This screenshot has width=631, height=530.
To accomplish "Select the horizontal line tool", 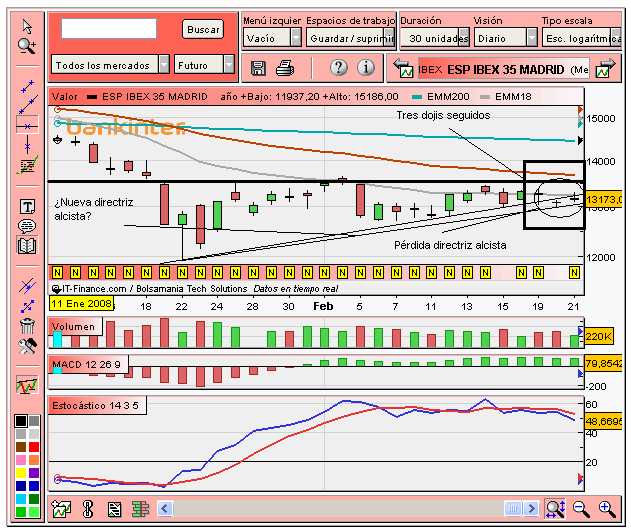I will 27,126.
